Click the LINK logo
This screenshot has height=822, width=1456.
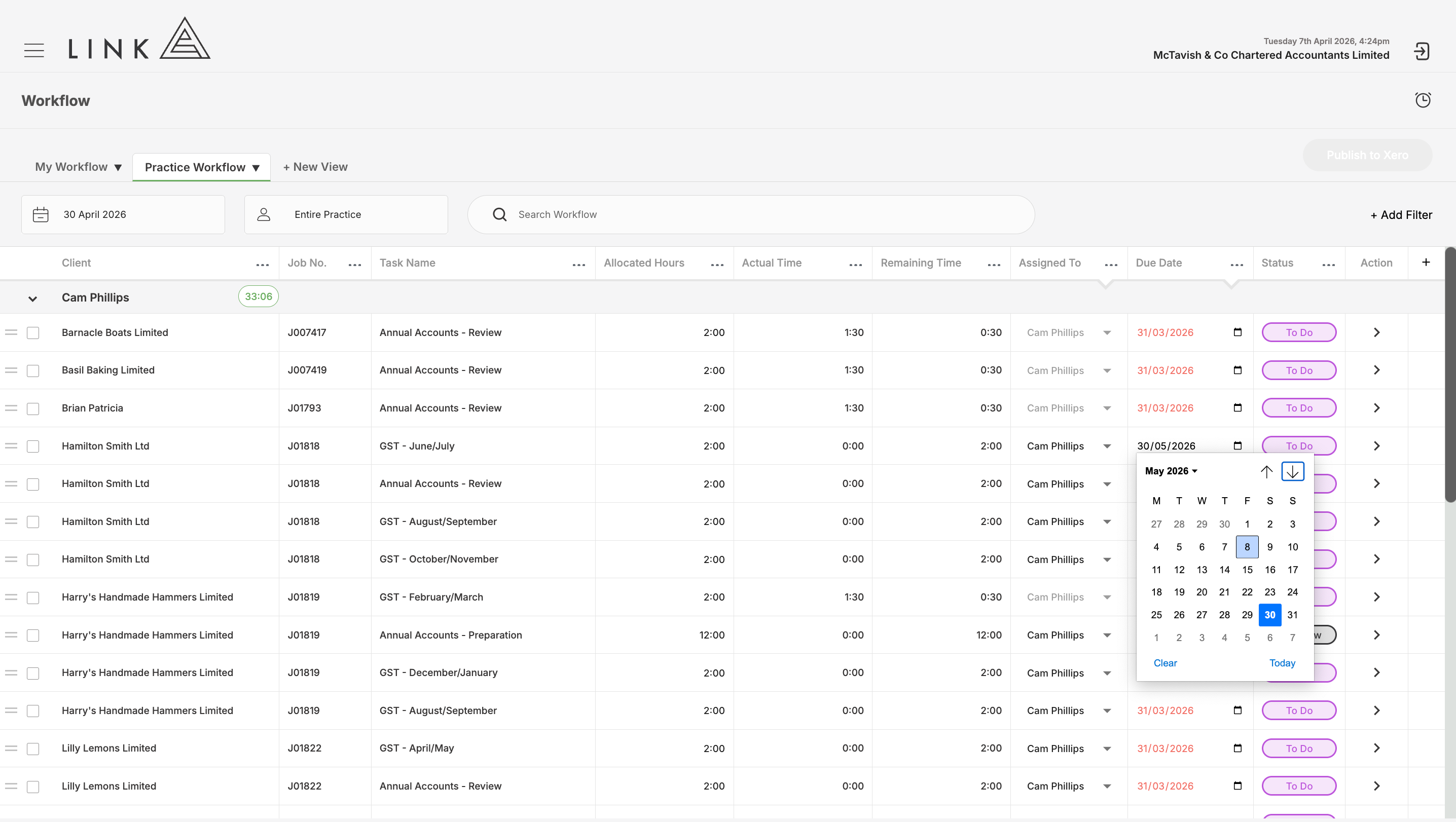[139, 39]
